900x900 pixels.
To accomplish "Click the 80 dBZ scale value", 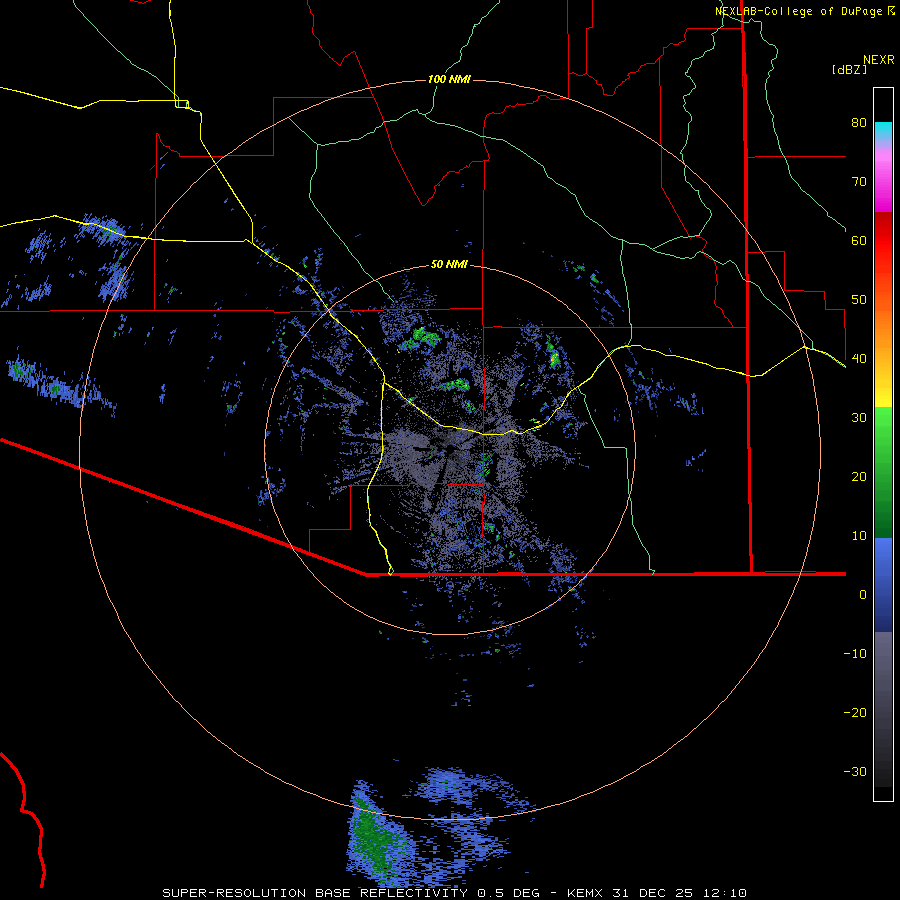I will pyautogui.click(x=859, y=122).
